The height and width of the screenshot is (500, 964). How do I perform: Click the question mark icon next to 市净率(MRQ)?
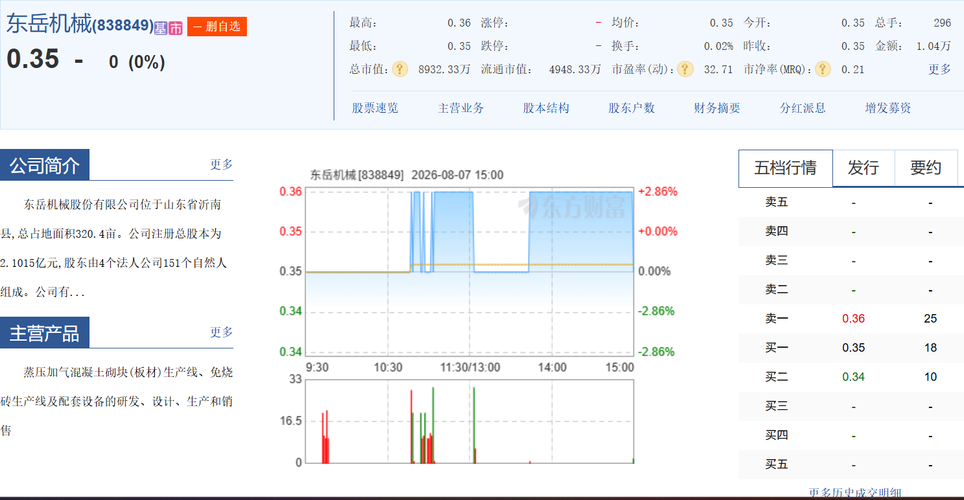(x=823, y=69)
